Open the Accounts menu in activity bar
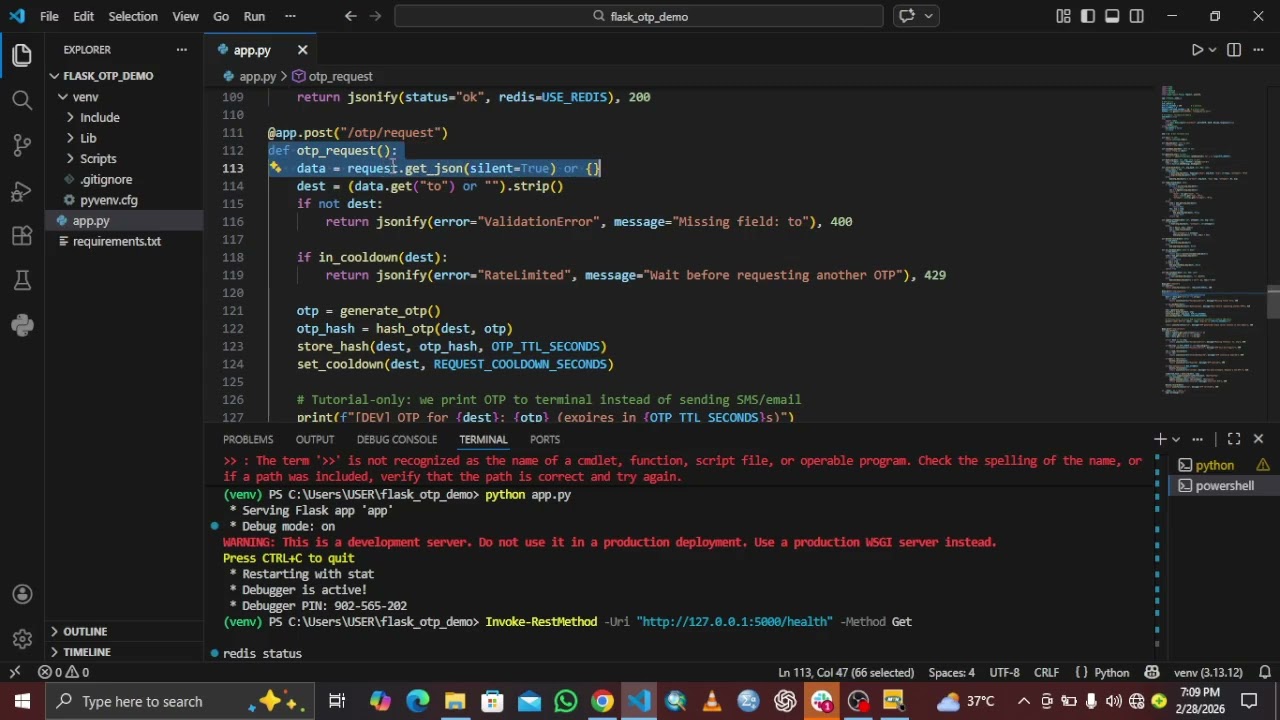Screen dimensions: 1280x720 tap(22, 594)
